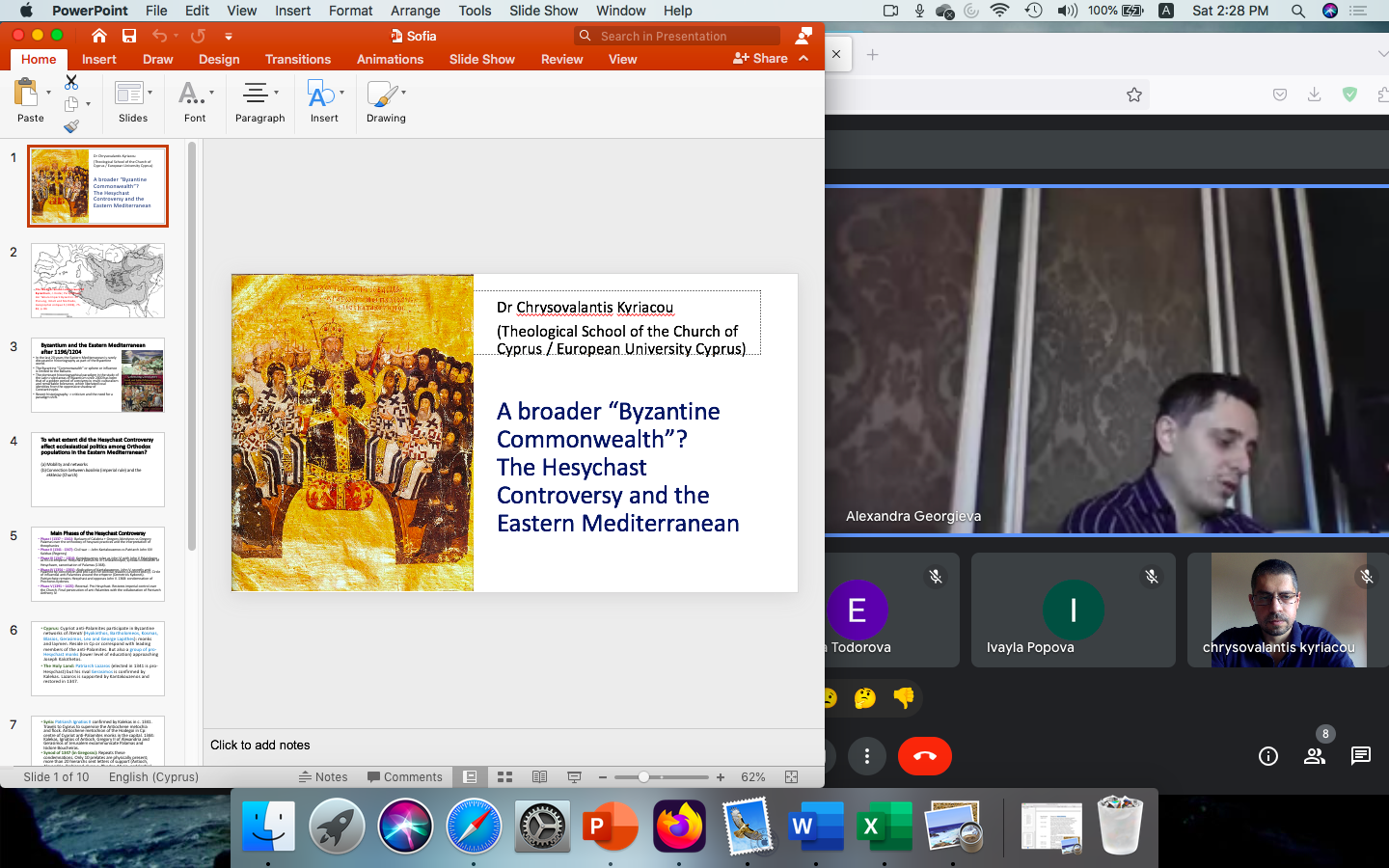Switch to the Slide Show ribbon tab
The width and height of the screenshot is (1389, 868).
(482, 59)
